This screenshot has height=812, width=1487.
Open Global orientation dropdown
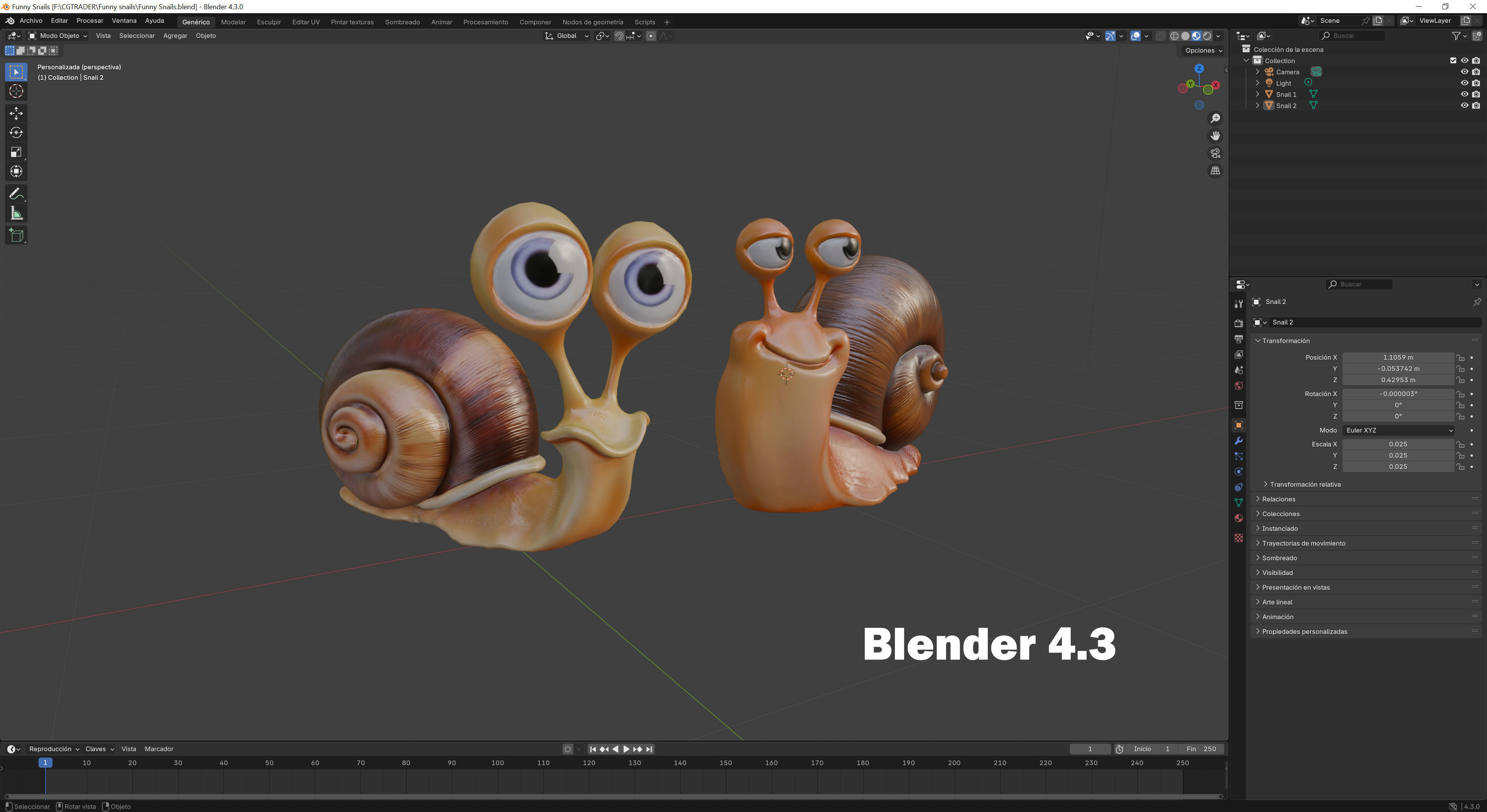(567, 36)
